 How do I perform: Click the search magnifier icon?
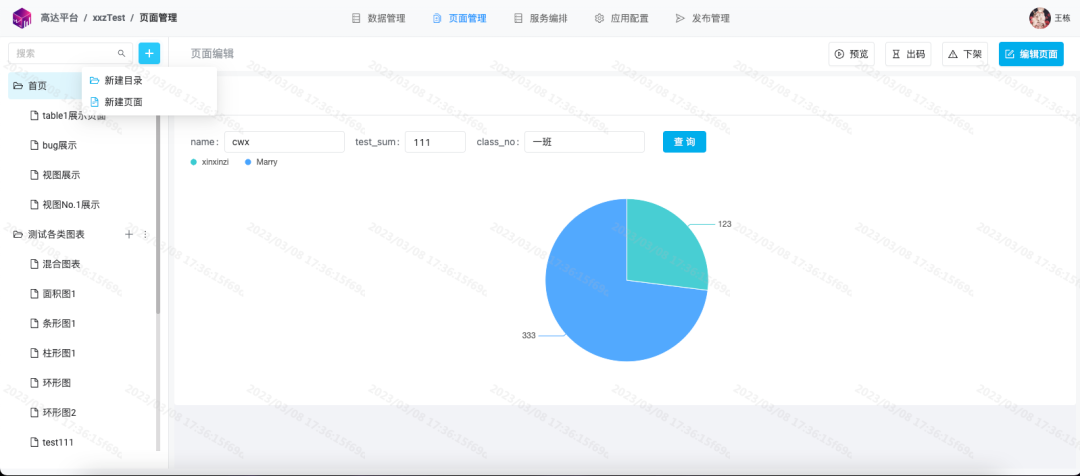[121, 53]
